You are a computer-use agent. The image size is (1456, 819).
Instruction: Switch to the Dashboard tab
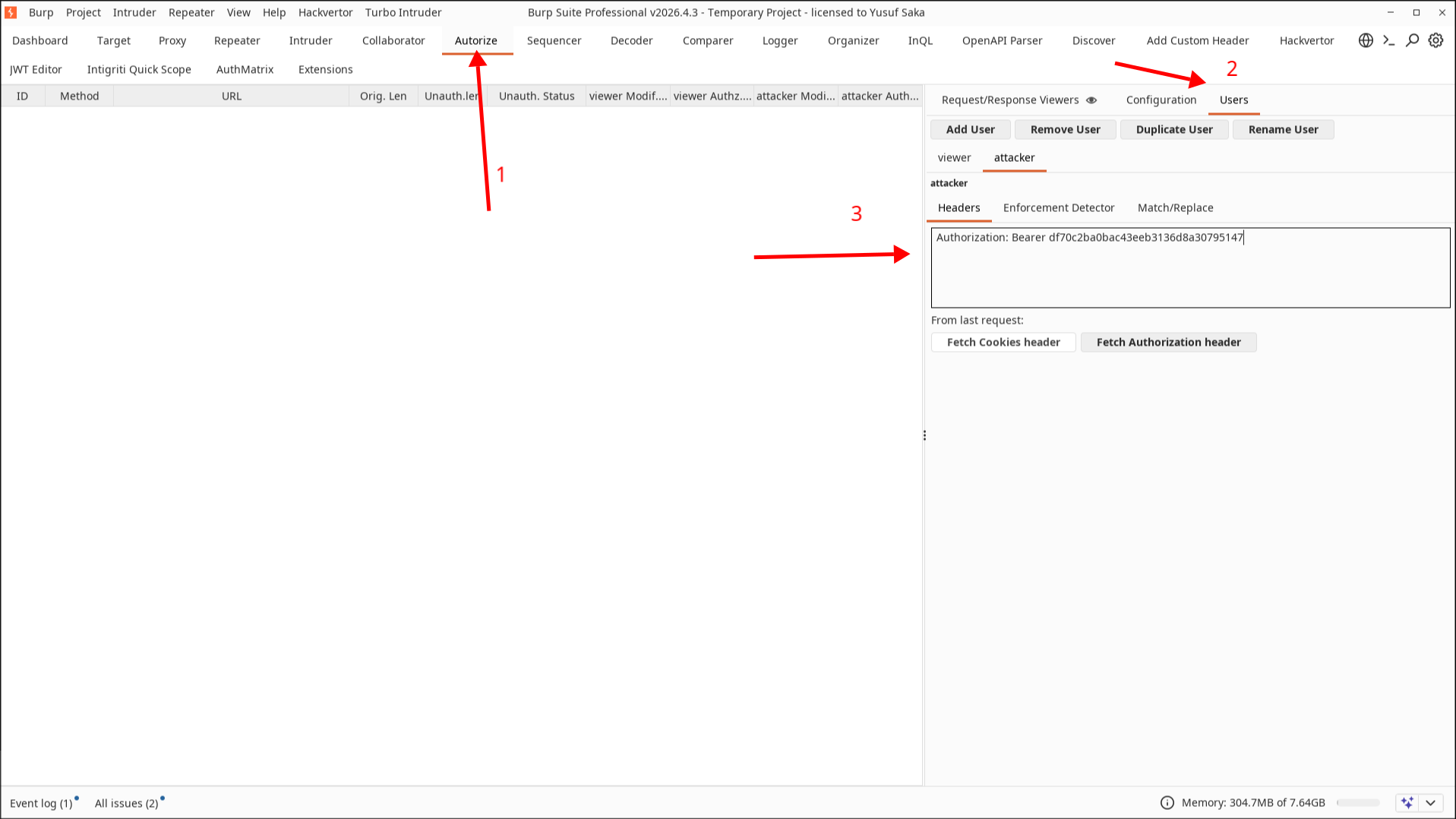pos(40,40)
